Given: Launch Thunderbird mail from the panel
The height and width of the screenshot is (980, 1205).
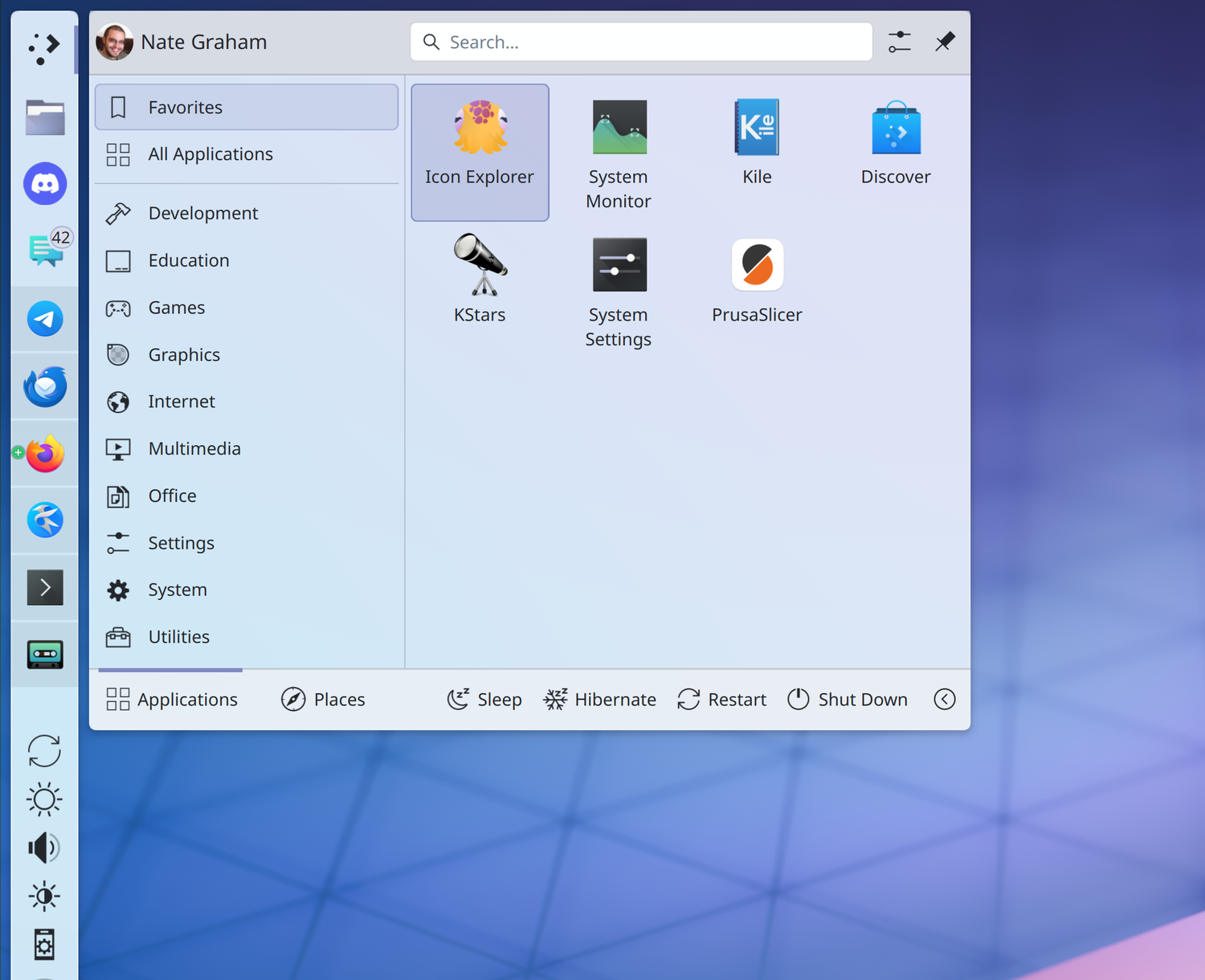Looking at the screenshot, I should (x=45, y=386).
